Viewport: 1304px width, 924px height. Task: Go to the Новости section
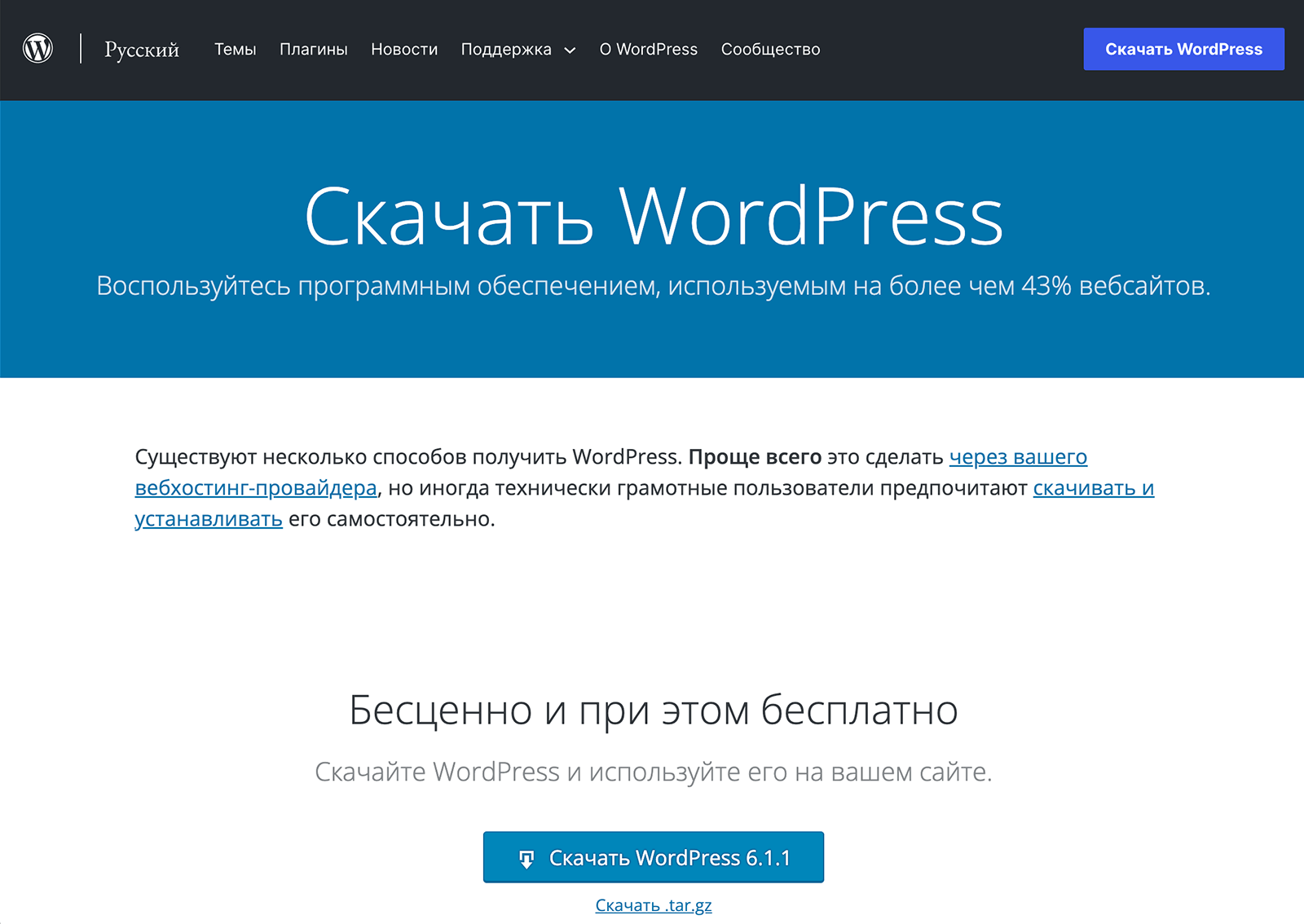click(404, 50)
